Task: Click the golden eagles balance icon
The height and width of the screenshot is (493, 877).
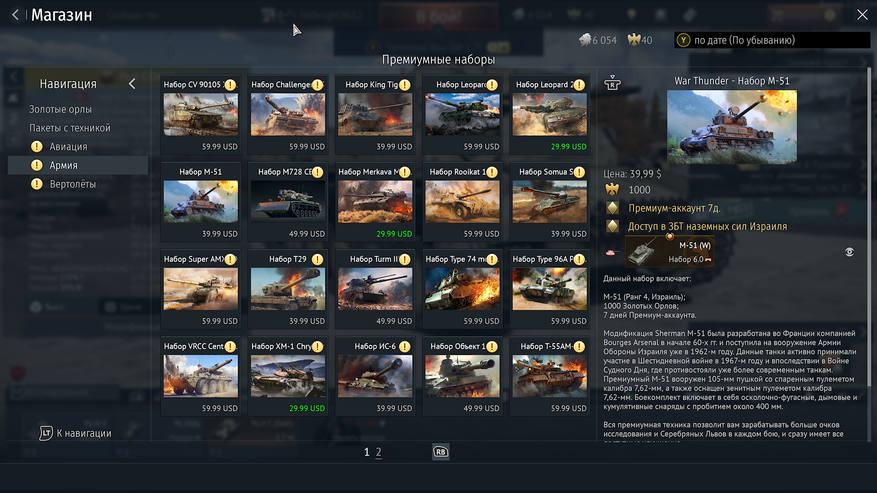Action: coord(634,40)
